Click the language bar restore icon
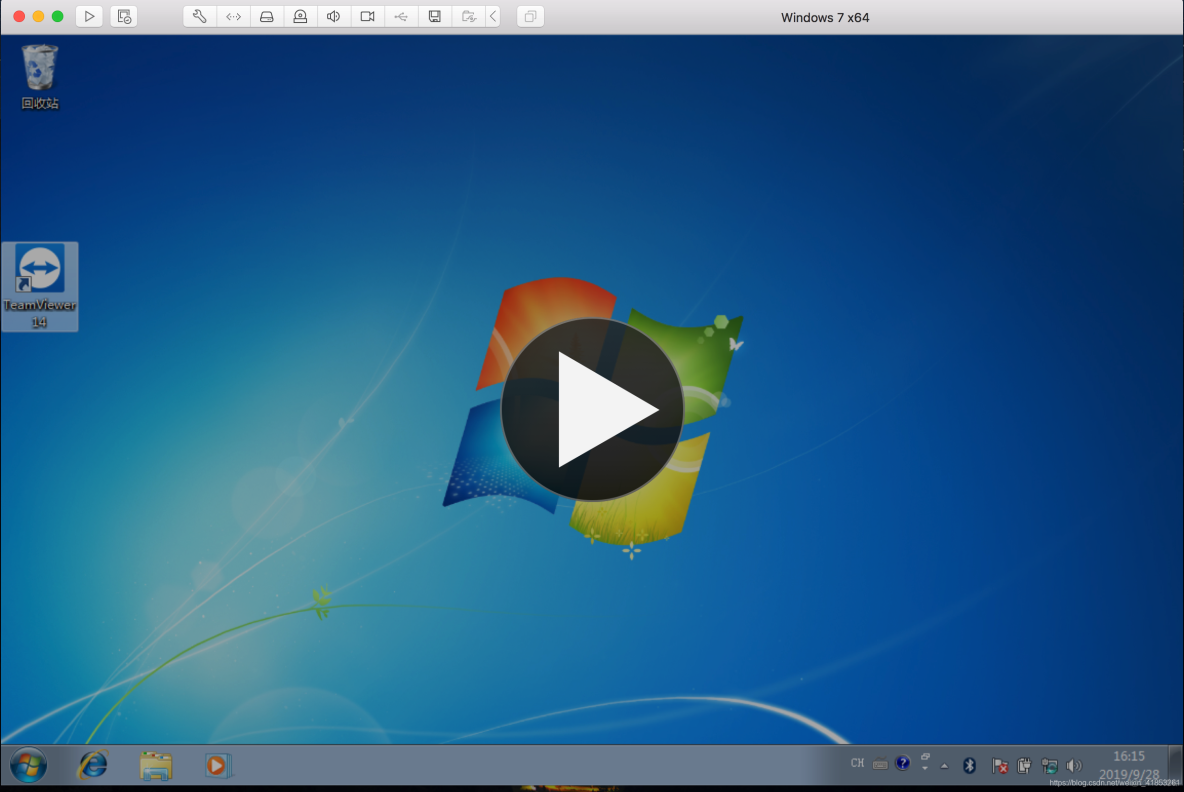Image resolution: width=1184 pixels, height=792 pixels. (x=925, y=757)
